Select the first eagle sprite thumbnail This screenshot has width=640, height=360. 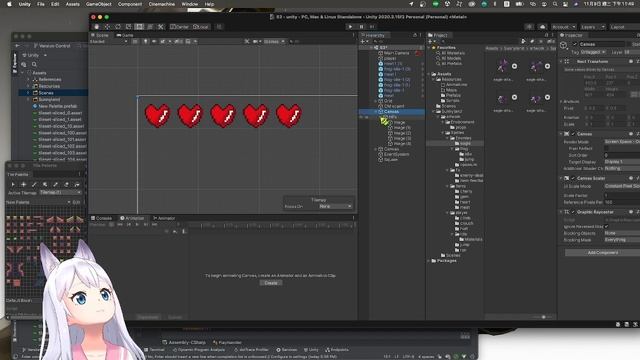(503, 66)
